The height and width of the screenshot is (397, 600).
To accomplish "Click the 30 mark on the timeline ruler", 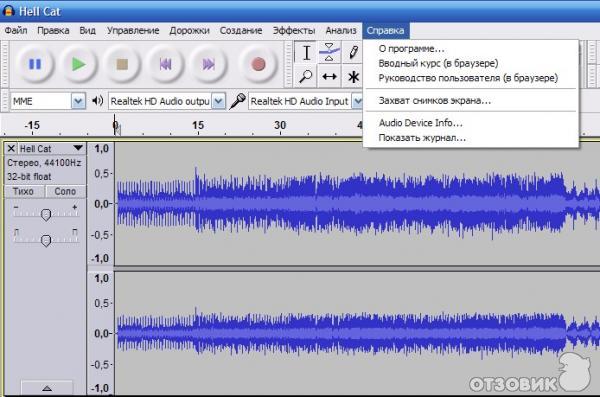I will tap(280, 125).
